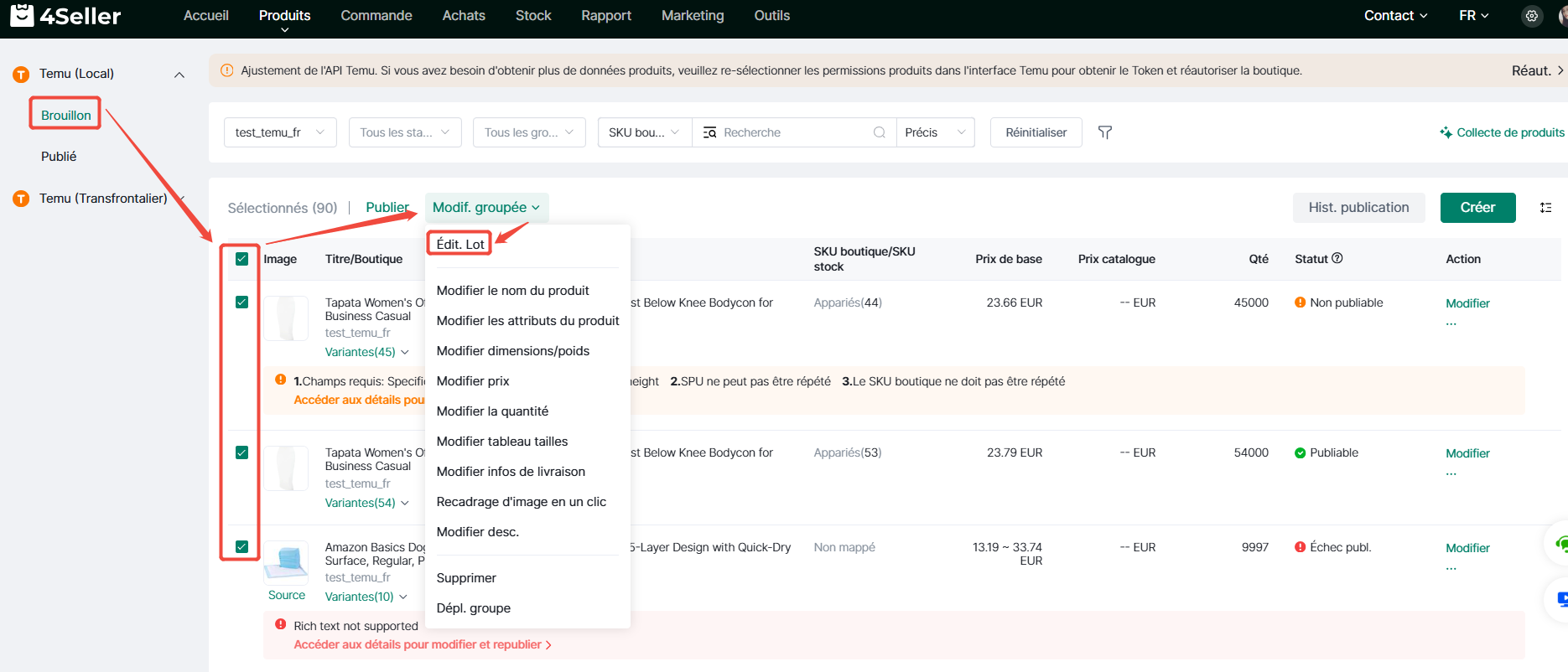Choose Supprimer in the bulk menu
This screenshot has height=672, width=1568.
coord(466,578)
